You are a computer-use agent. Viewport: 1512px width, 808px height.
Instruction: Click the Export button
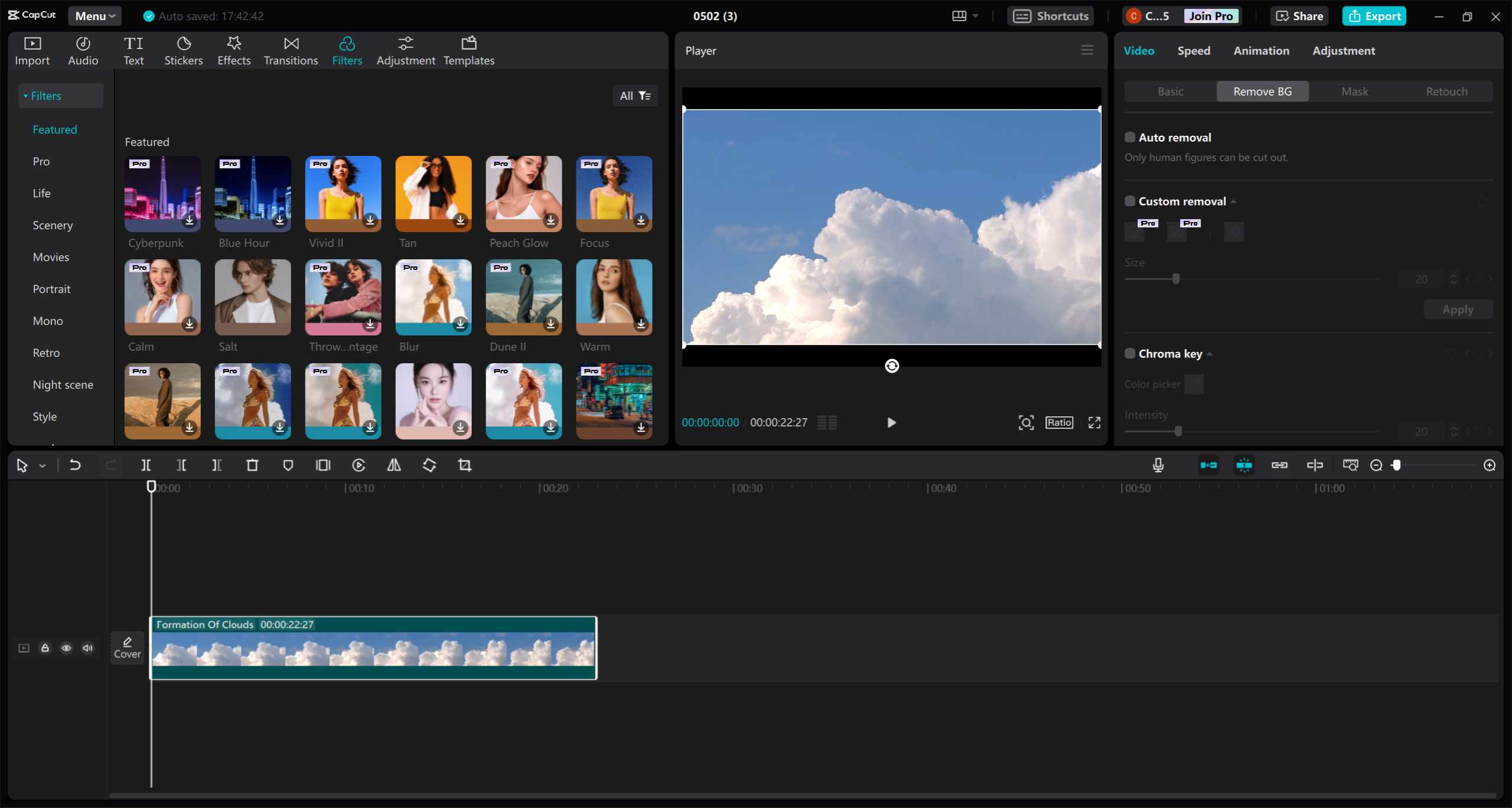[x=1374, y=16]
